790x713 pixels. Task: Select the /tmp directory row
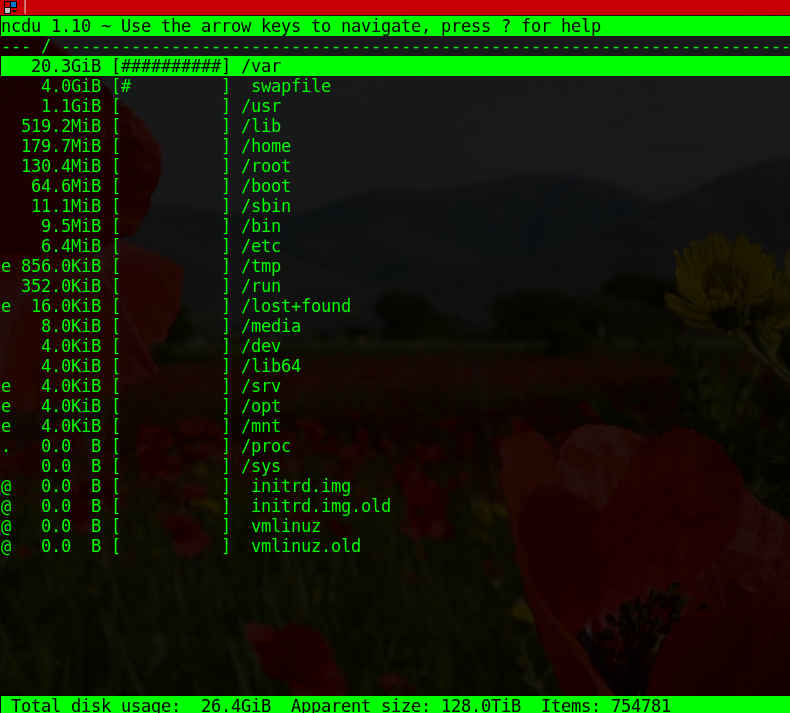pos(395,266)
